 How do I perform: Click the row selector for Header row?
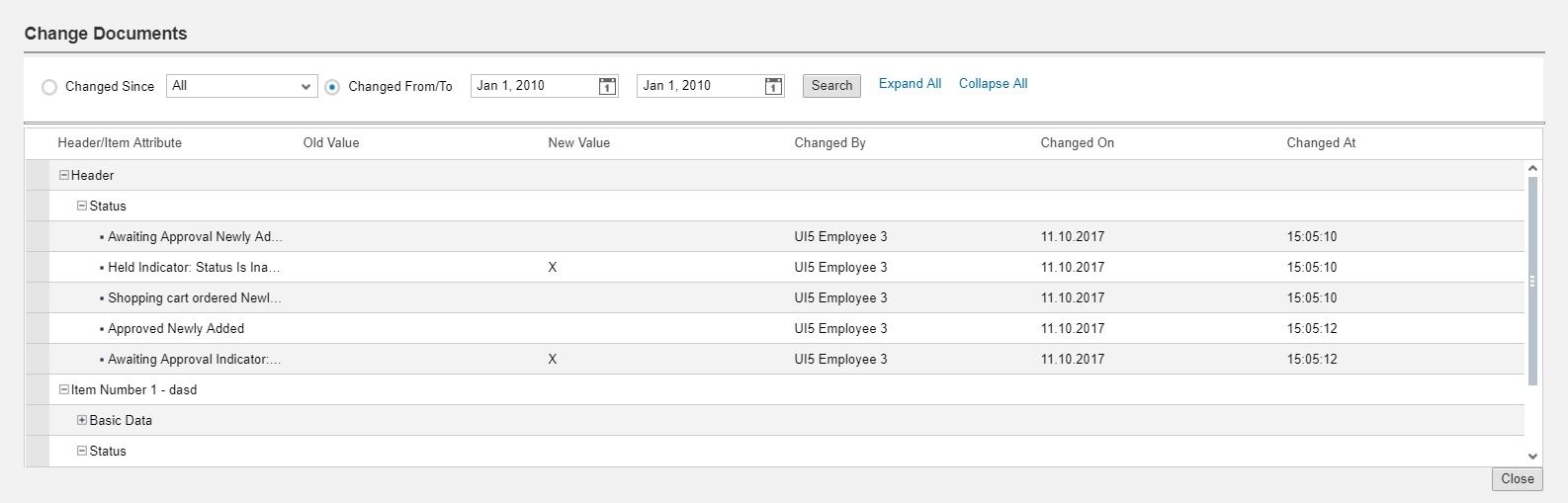[x=37, y=175]
